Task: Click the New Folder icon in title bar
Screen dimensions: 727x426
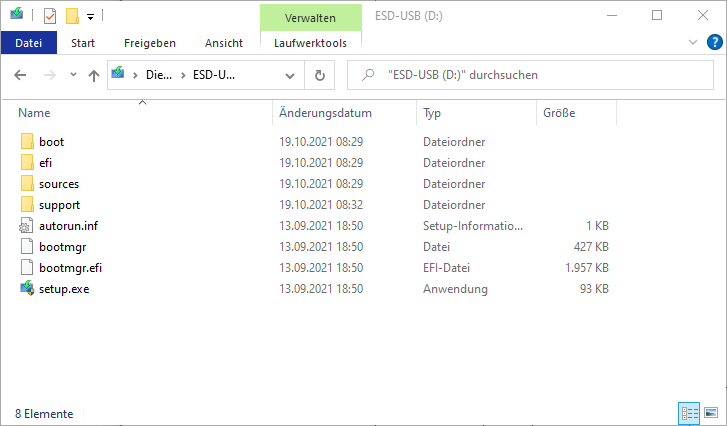Action: tap(72, 16)
